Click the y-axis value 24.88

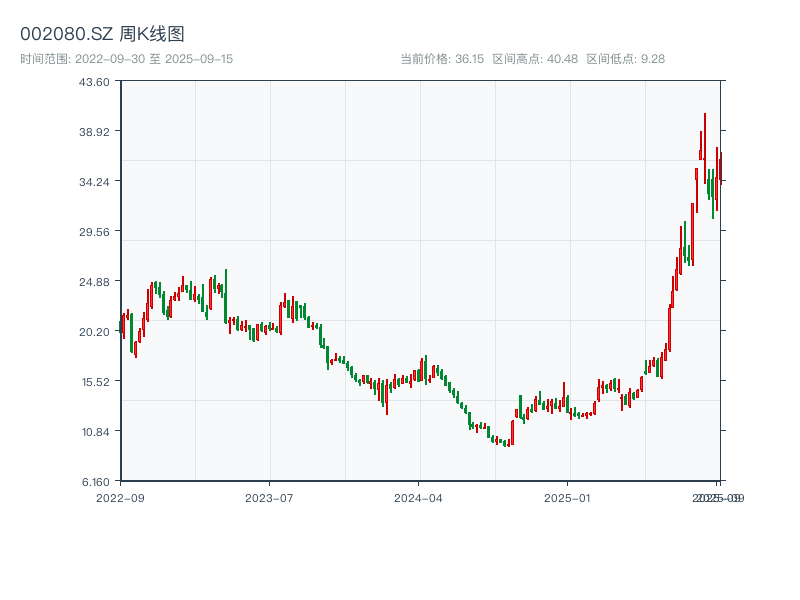(94, 282)
